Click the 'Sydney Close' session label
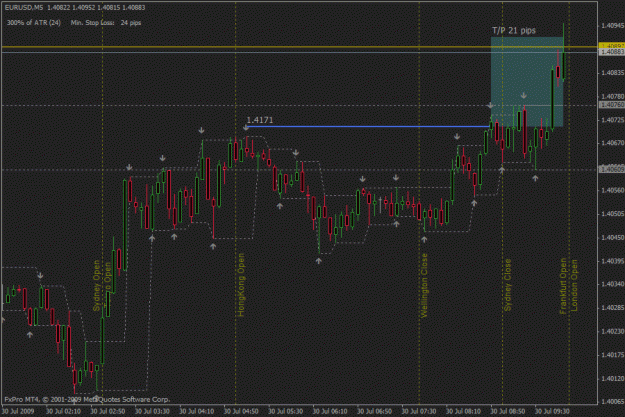This screenshot has height=417, width=625. tap(507, 285)
